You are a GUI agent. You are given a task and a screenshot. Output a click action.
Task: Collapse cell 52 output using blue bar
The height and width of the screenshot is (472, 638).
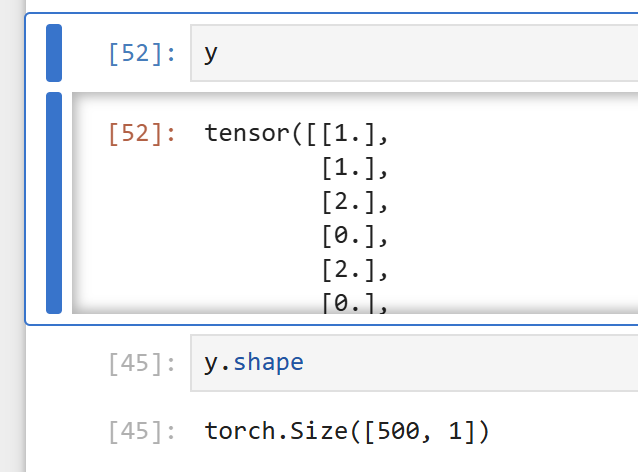click(54, 203)
